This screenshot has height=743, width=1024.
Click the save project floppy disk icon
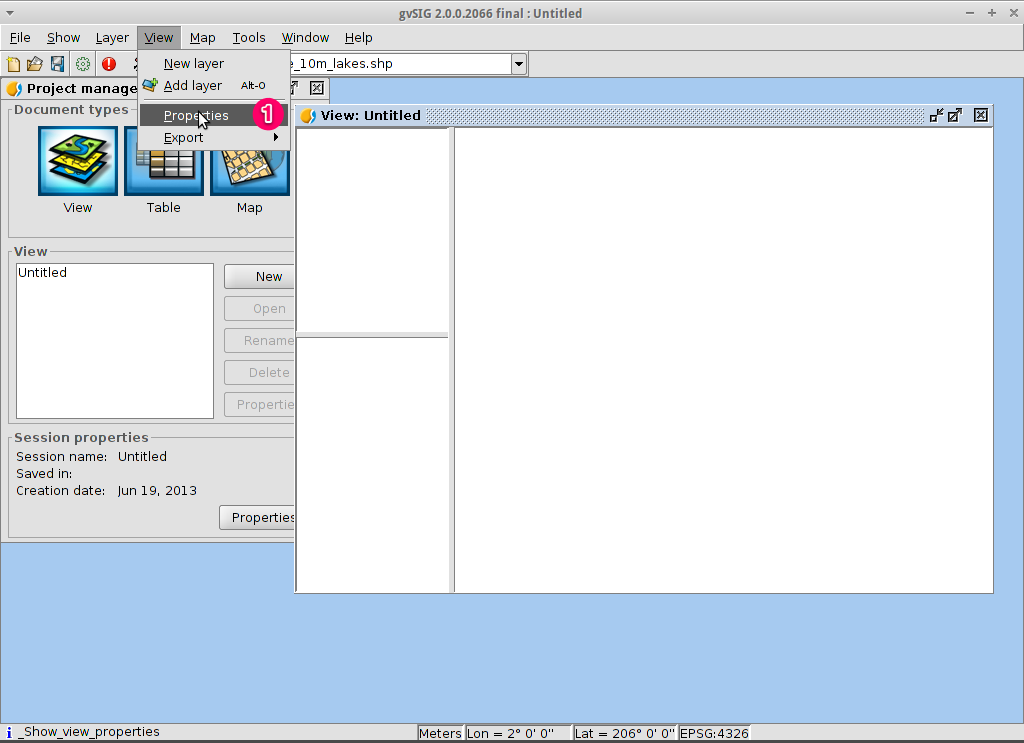pos(57,64)
